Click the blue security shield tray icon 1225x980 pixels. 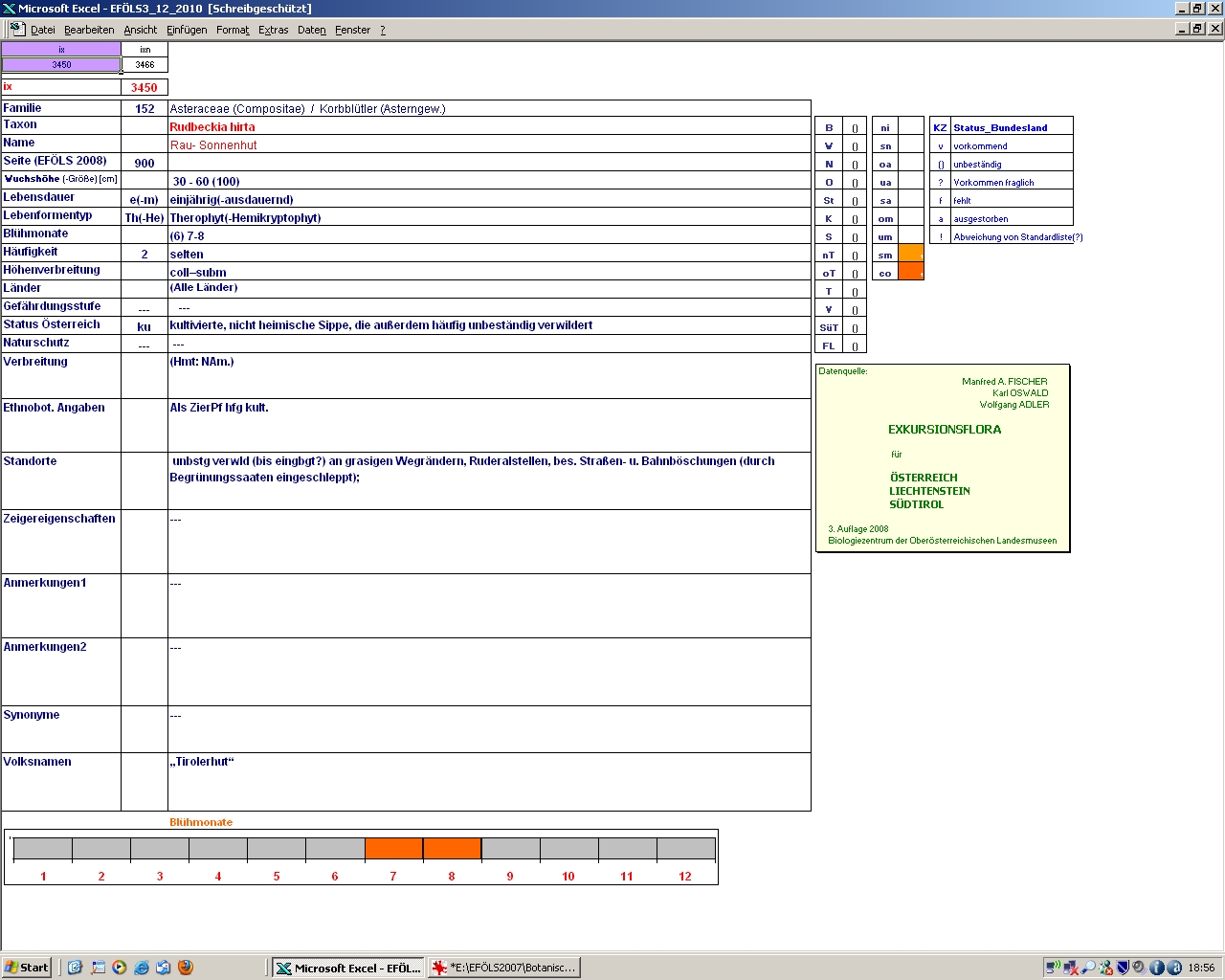(1123, 968)
